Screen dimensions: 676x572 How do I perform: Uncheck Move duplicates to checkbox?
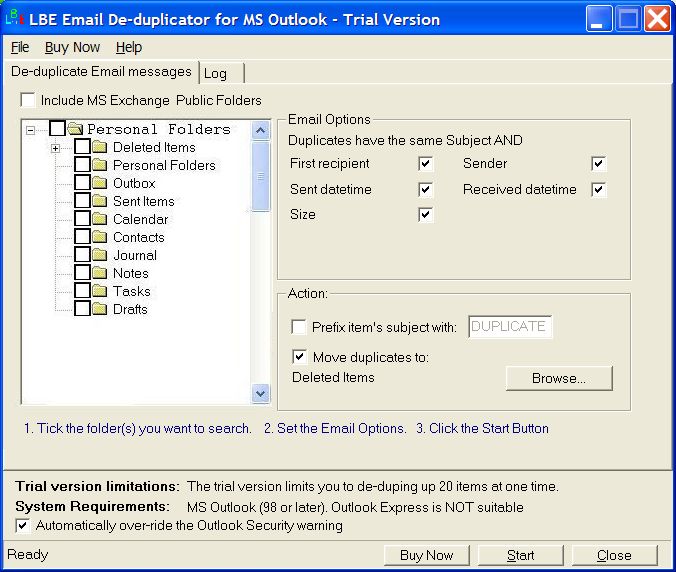(300, 357)
